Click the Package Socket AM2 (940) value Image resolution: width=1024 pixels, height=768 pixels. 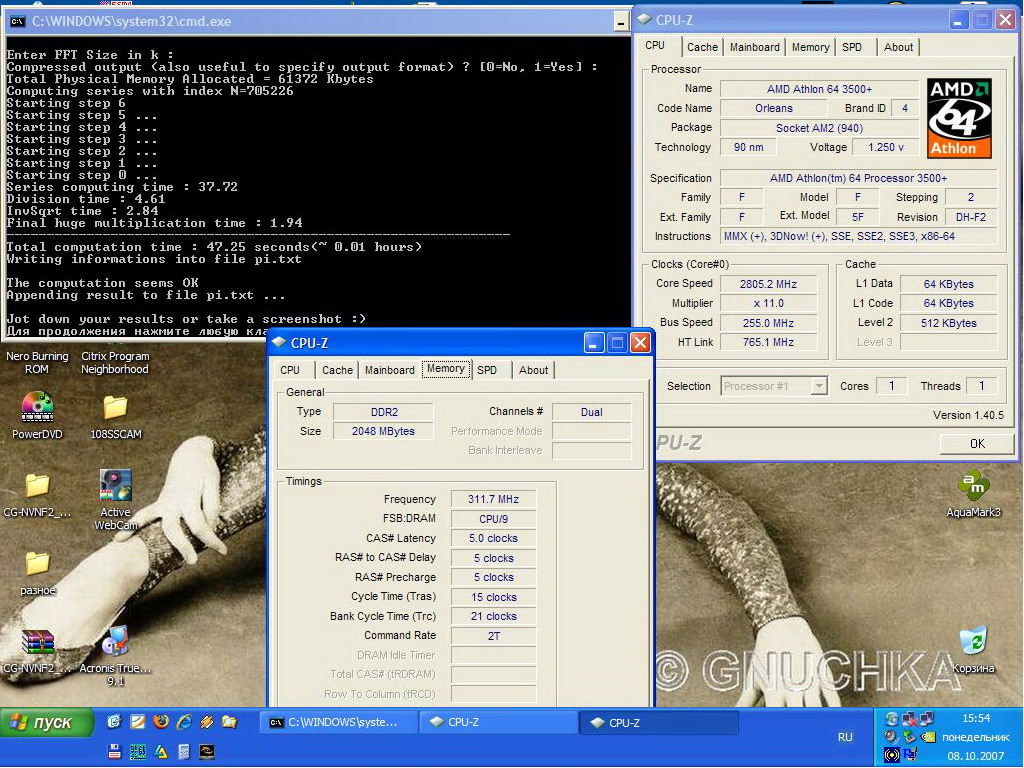pyautogui.click(x=819, y=128)
